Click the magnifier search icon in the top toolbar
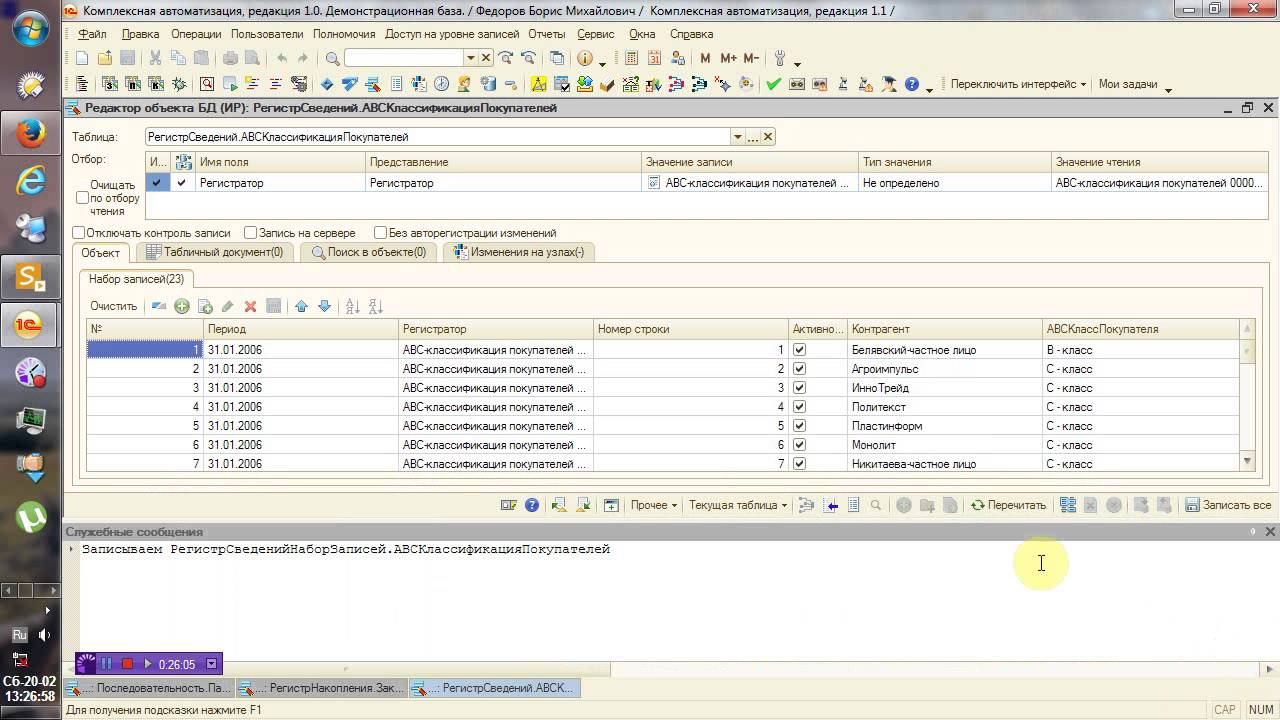This screenshot has height=720, width=1280. 333,59
